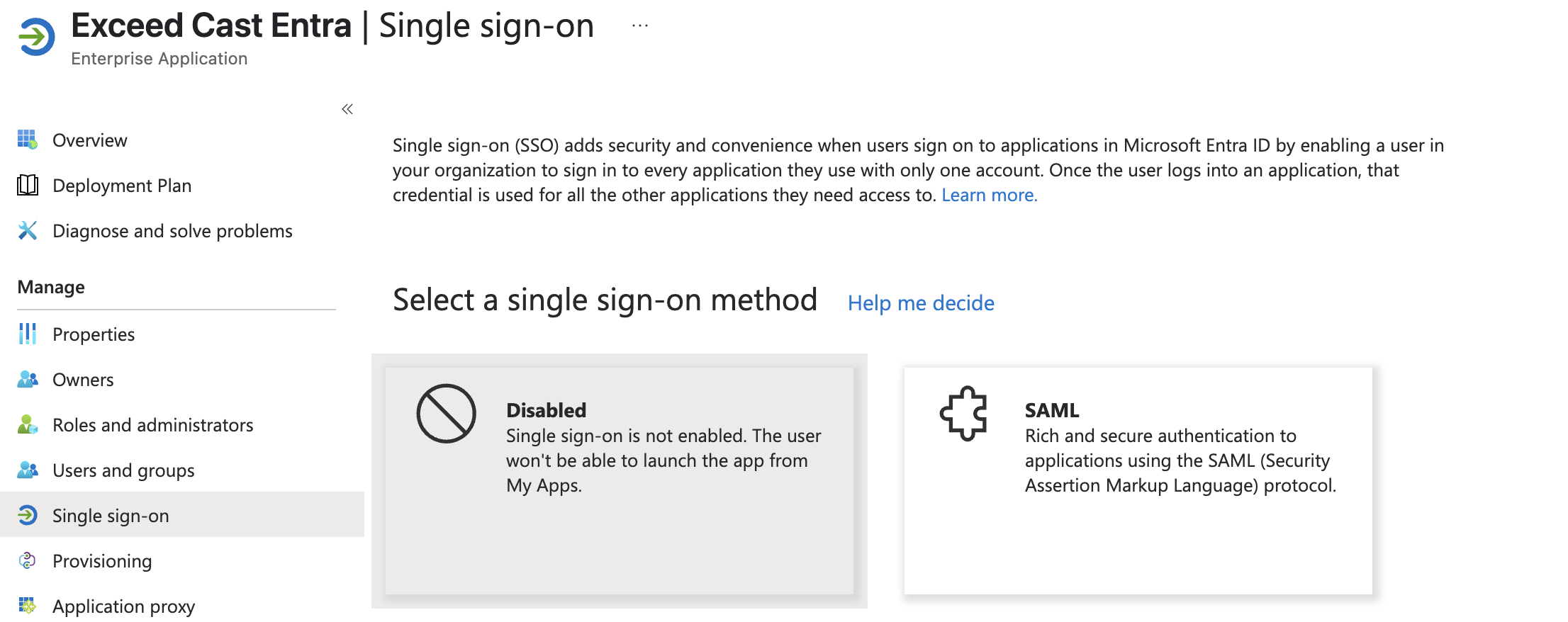The height and width of the screenshot is (622, 1568).
Task: Click the 'Select a single sign-on method' heading
Action: pyautogui.click(x=605, y=300)
